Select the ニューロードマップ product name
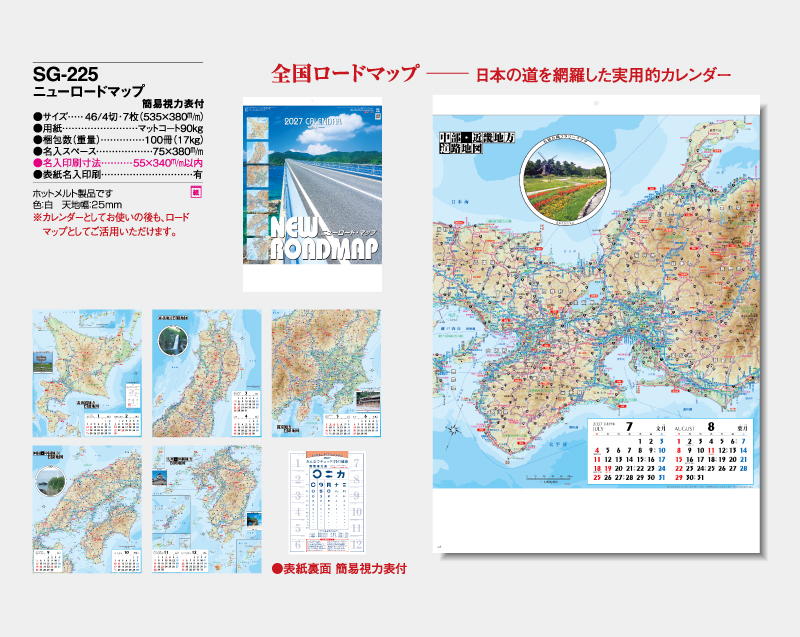Viewport: 800px width, 637px height. pos(89,91)
